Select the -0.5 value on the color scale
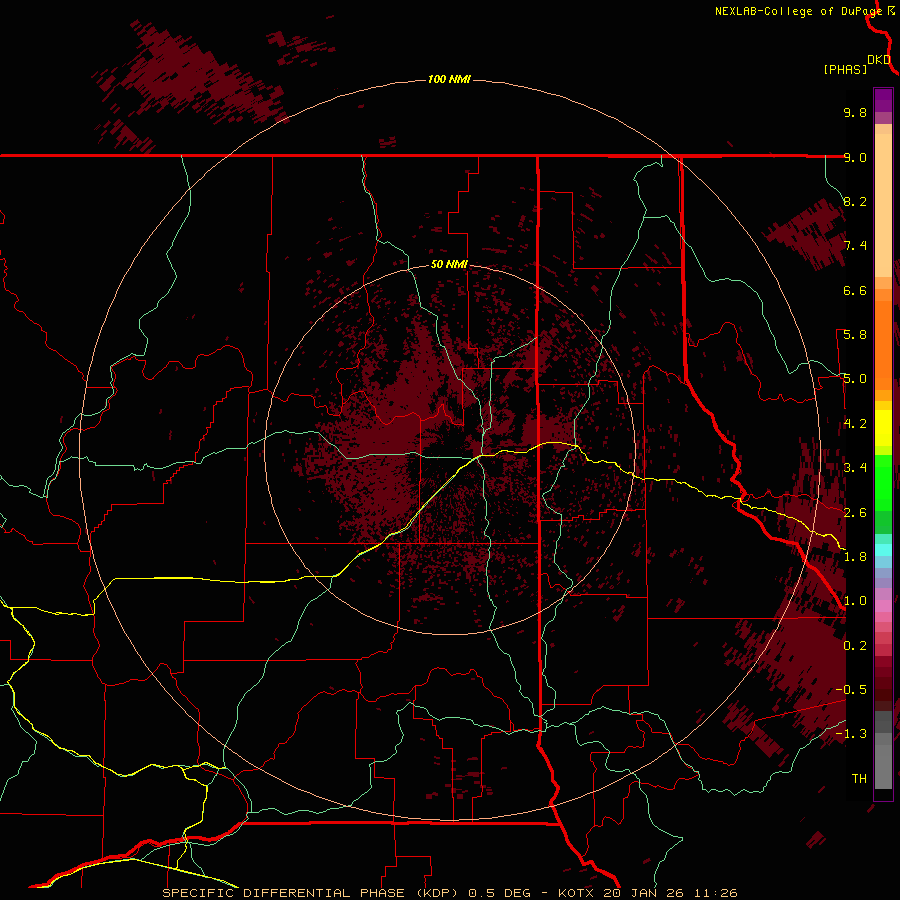This screenshot has width=900, height=900. tap(851, 690)
